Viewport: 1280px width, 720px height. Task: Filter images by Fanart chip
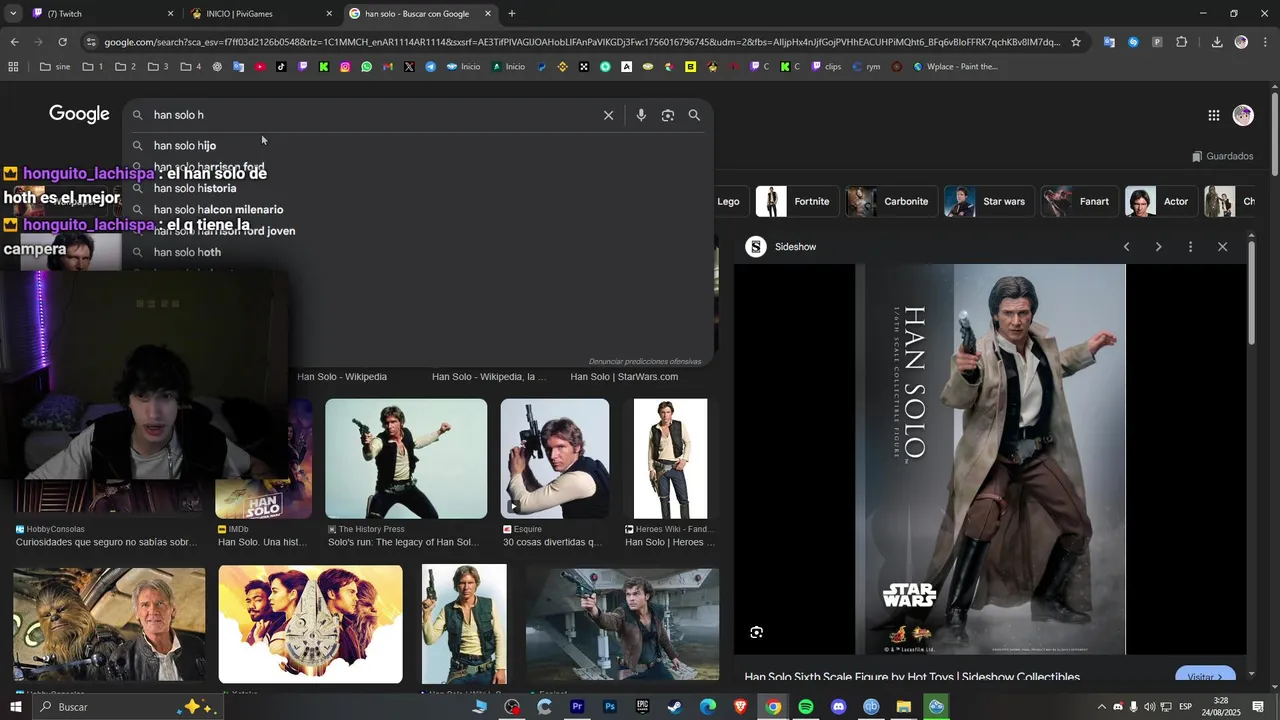click(1078, 201)
